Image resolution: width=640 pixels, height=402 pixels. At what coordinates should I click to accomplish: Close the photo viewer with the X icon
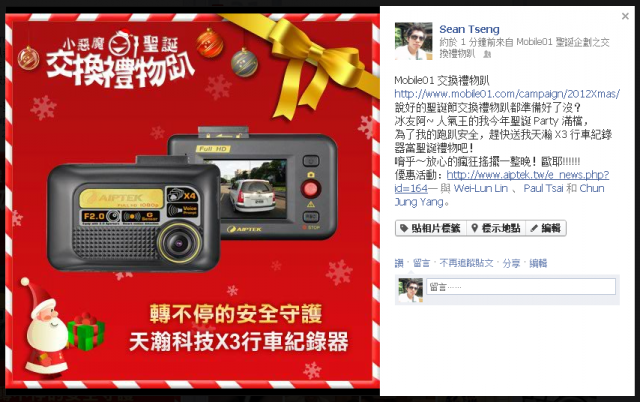click(x=625, y=16)
